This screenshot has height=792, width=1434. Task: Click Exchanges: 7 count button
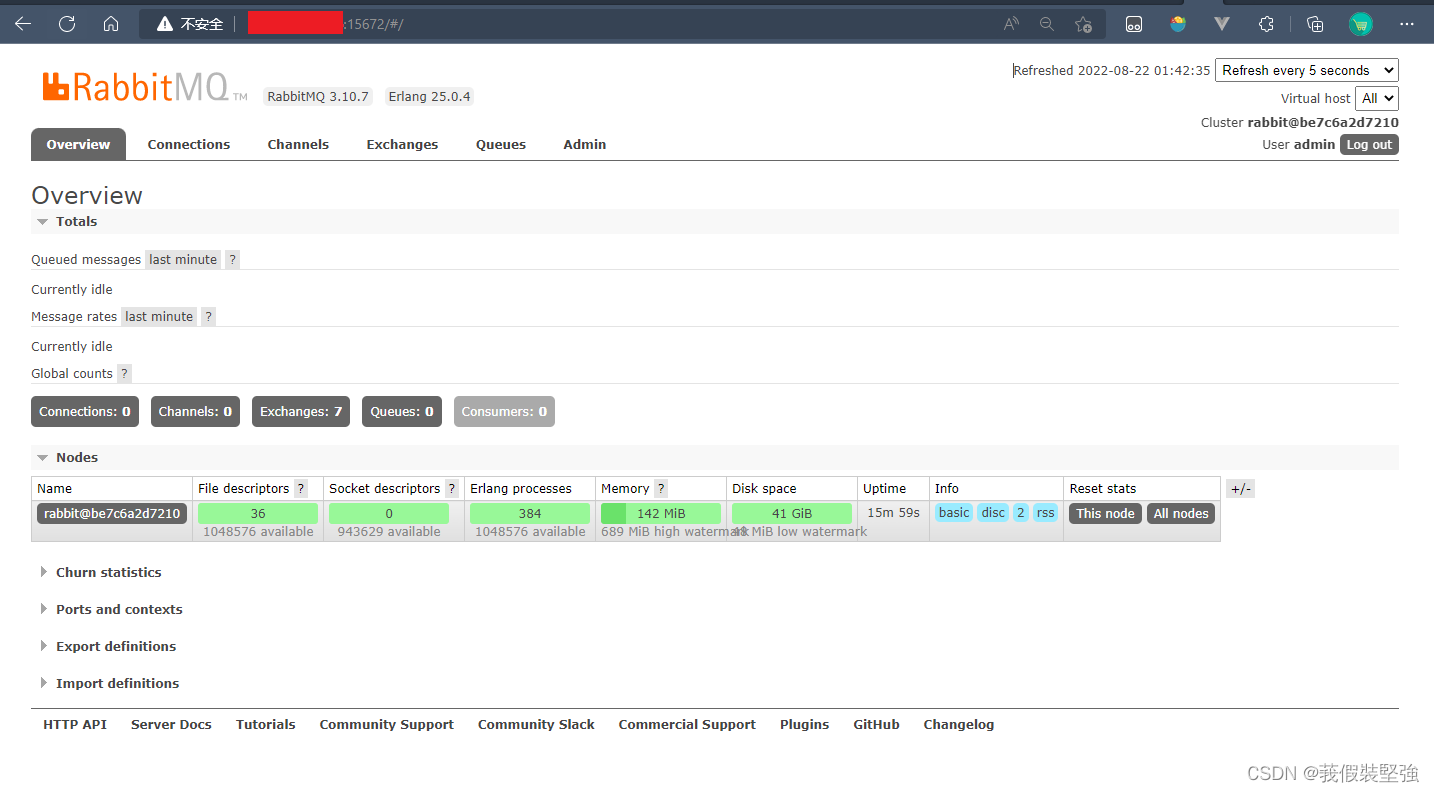301,411
